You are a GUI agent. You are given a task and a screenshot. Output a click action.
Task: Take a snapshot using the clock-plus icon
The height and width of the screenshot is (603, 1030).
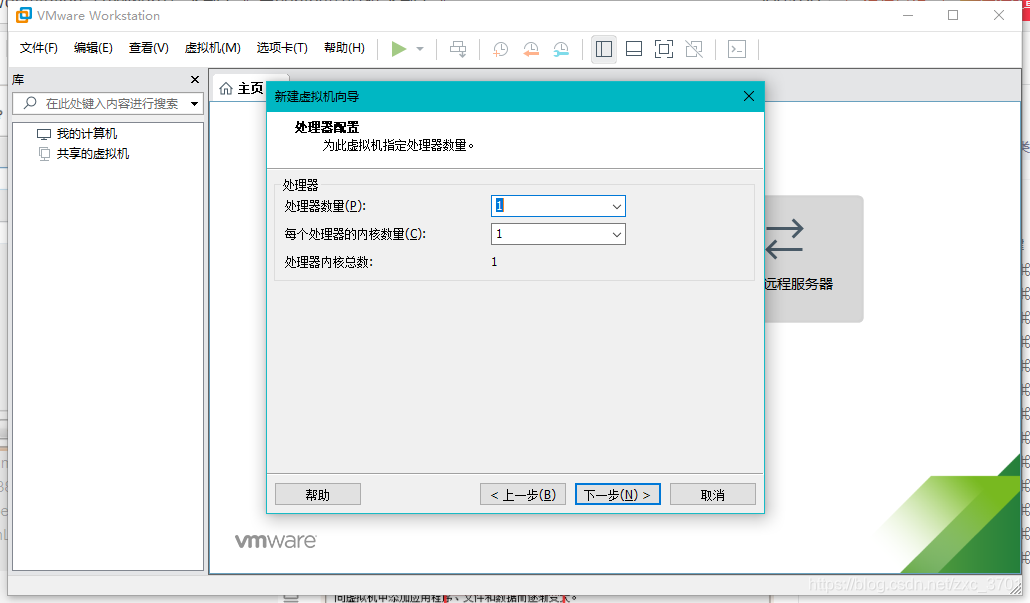coord(500,49)
